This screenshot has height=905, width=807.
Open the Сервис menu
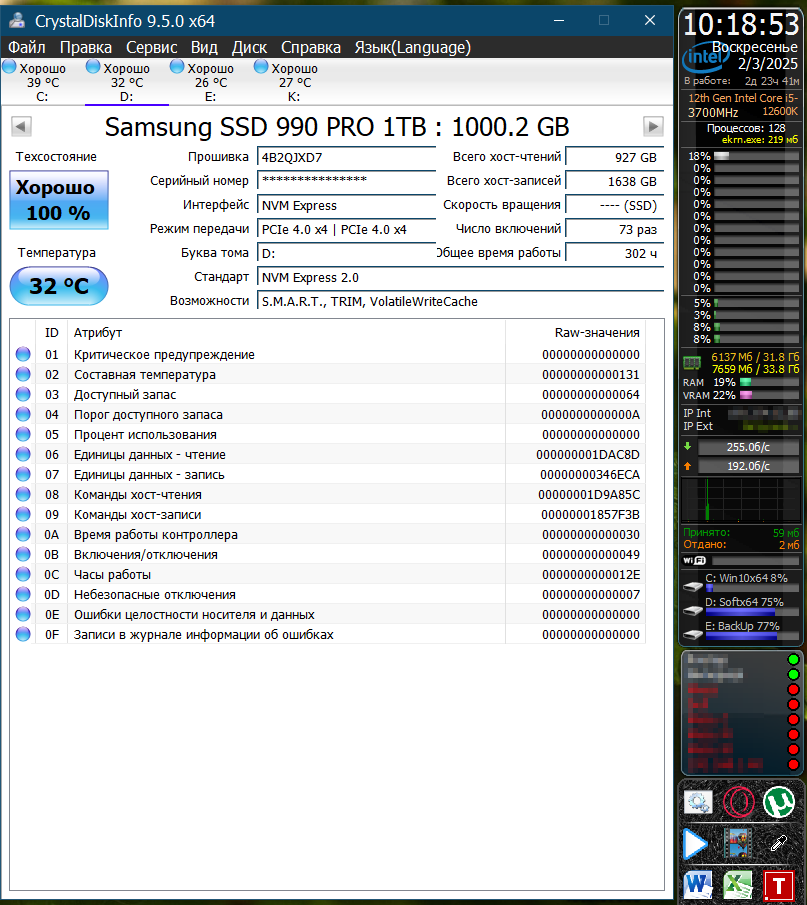pos(151,47)
